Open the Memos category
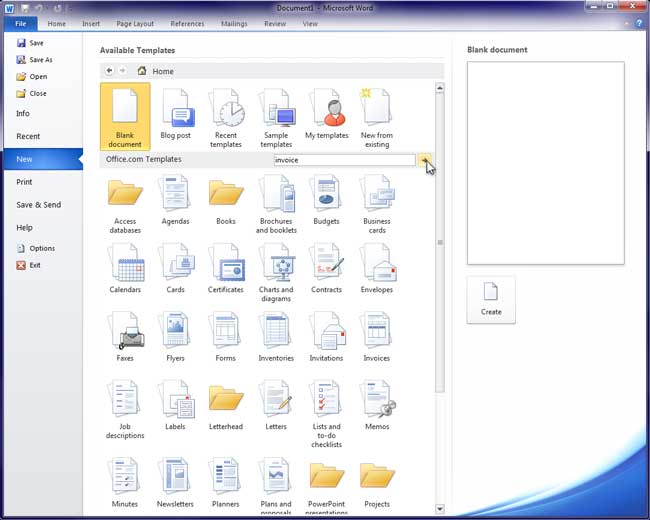Viewport: 650px width, 520px height. pyautogui.click(x=377, y=406)
